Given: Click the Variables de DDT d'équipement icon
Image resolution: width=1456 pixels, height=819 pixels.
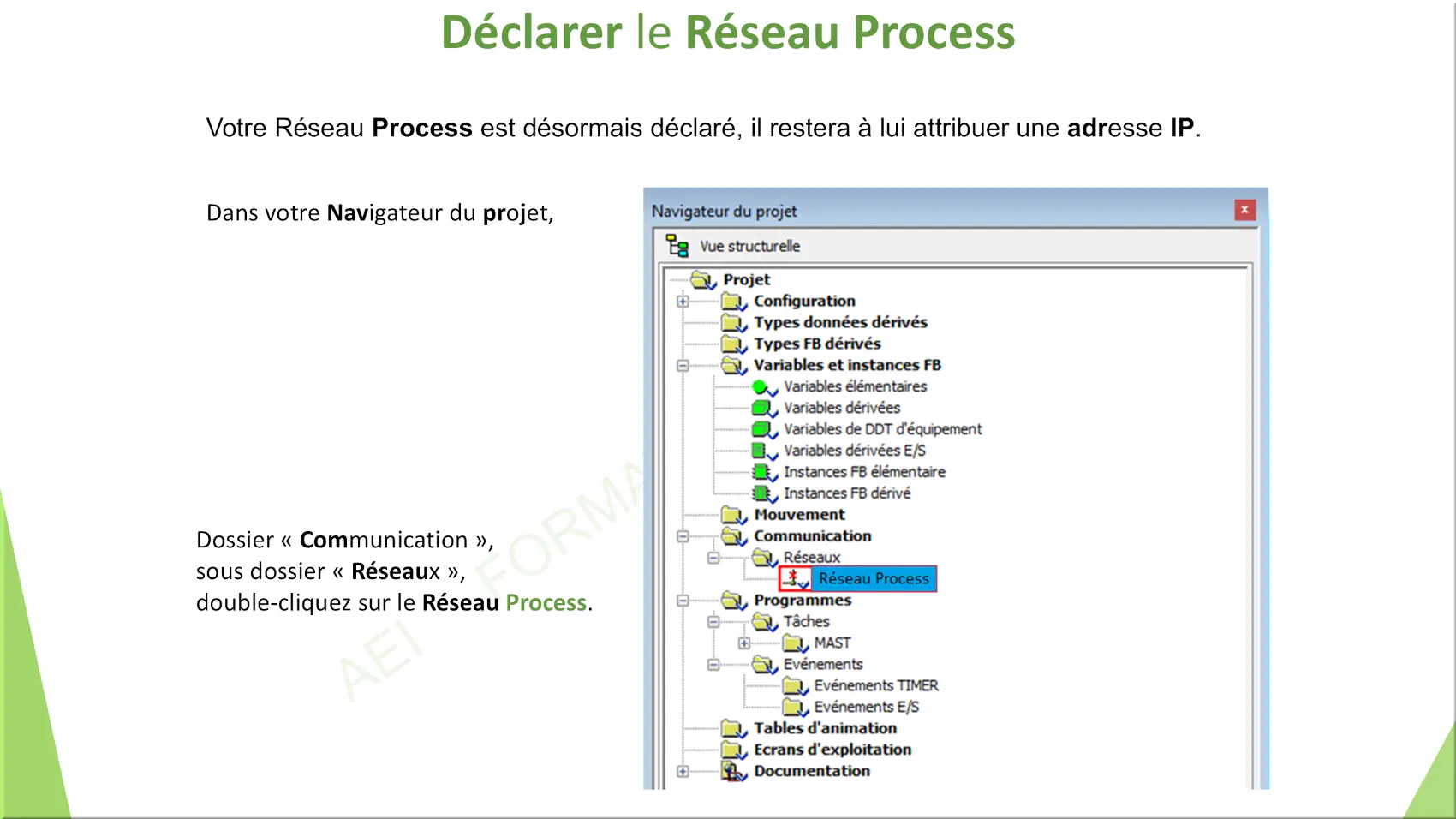Looking at the screenshot, I should 764,429.
